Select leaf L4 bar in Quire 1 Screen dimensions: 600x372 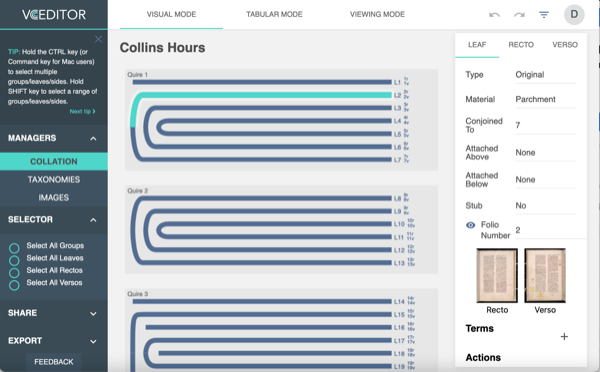274,121
